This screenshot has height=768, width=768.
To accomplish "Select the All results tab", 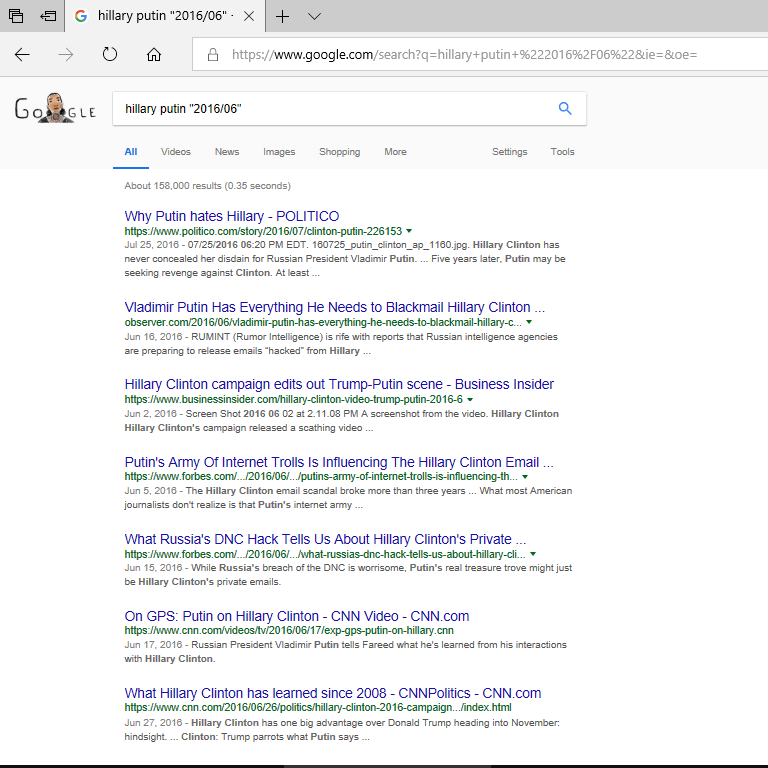I will coord(131,152).
